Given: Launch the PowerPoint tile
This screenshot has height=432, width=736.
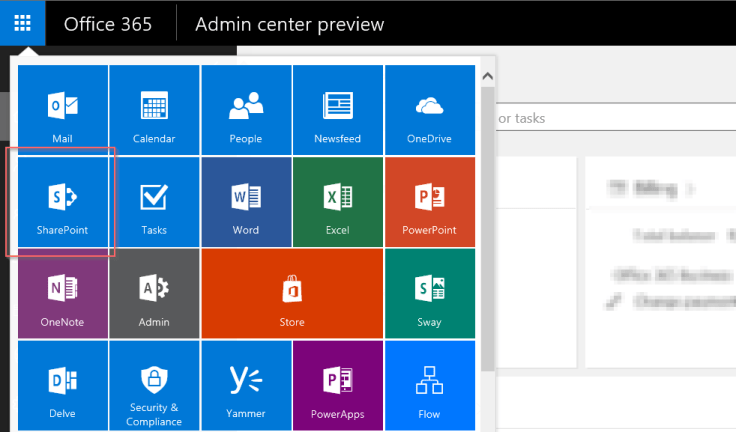Looking at the screenshot, I should [x=429, y=201].
